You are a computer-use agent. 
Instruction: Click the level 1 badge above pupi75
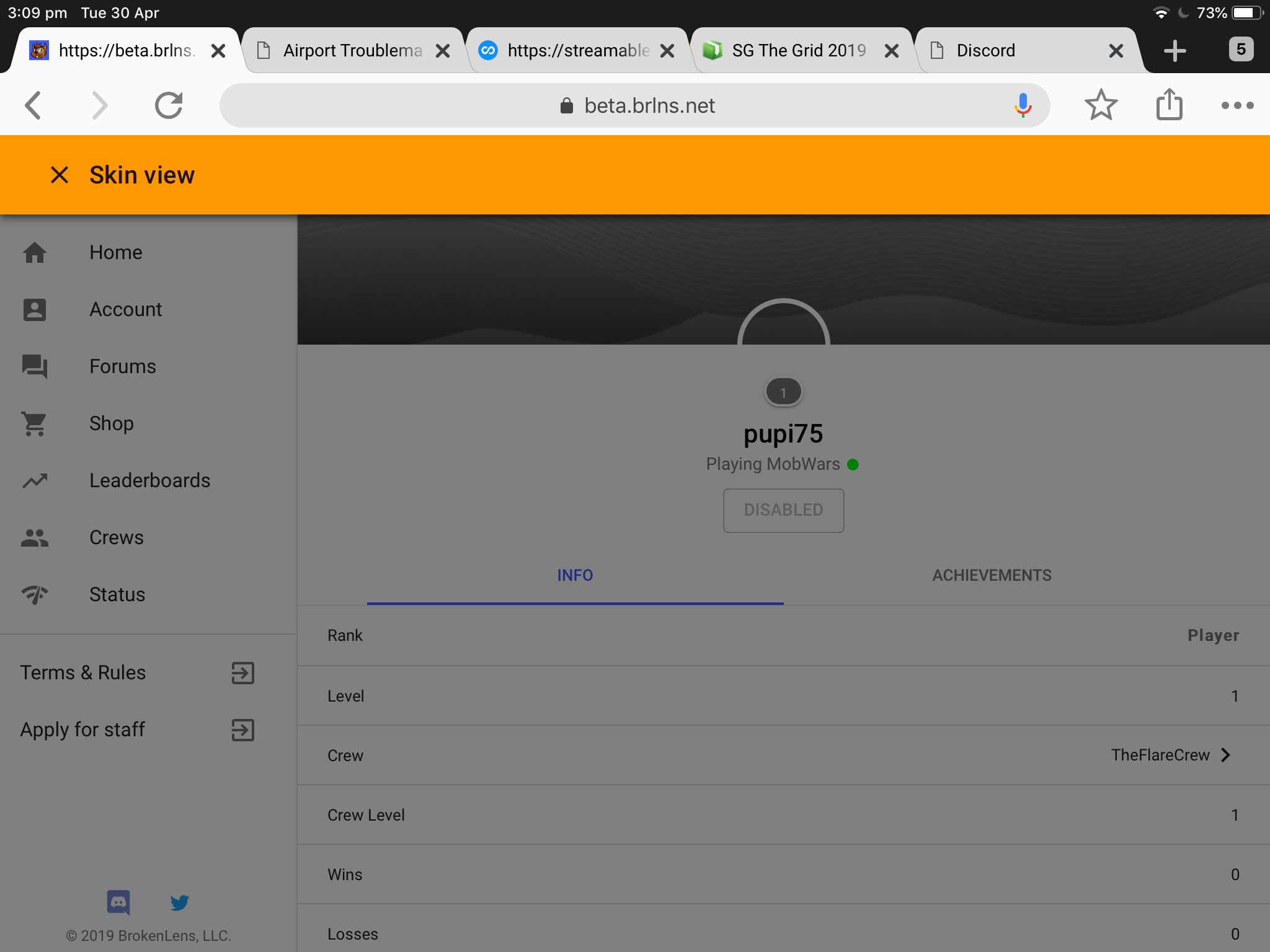783,392
